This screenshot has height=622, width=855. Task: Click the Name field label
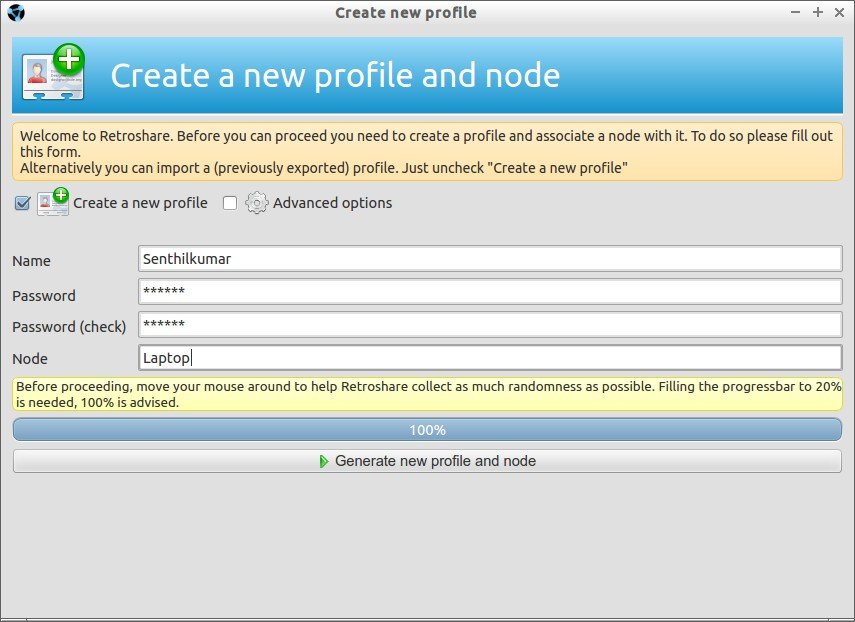pyautogui.click(x=31, y=261)
